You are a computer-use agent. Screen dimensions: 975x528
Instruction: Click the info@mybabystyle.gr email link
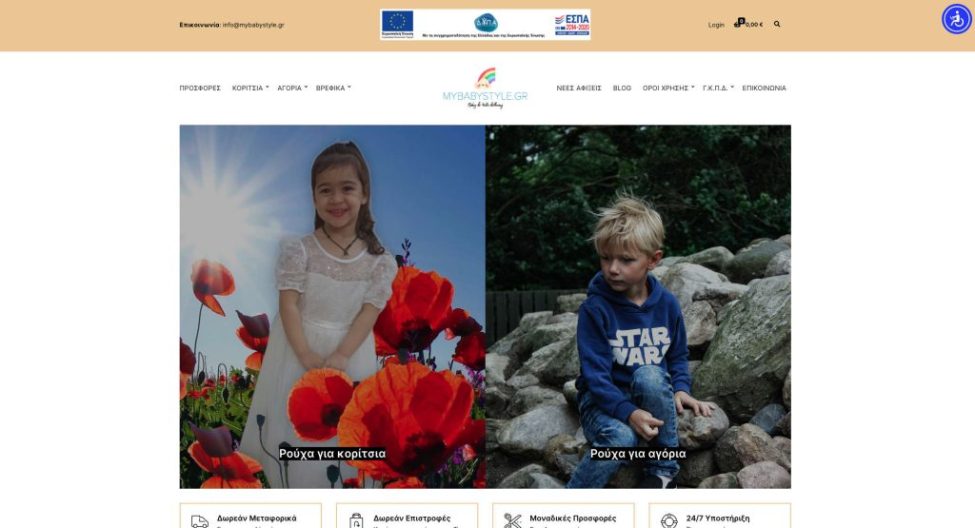[x=253, y=25]
